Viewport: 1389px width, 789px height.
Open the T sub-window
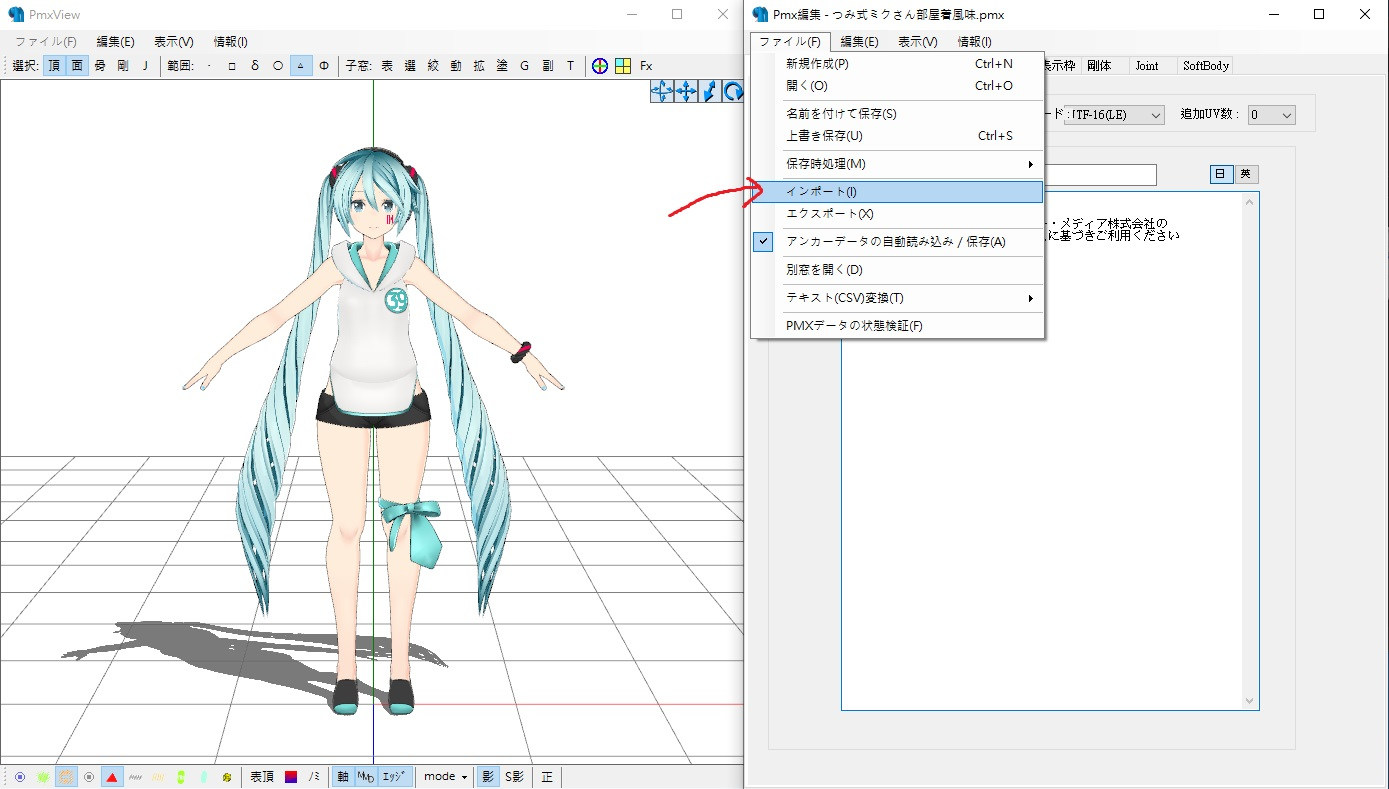tap(571, 66)
